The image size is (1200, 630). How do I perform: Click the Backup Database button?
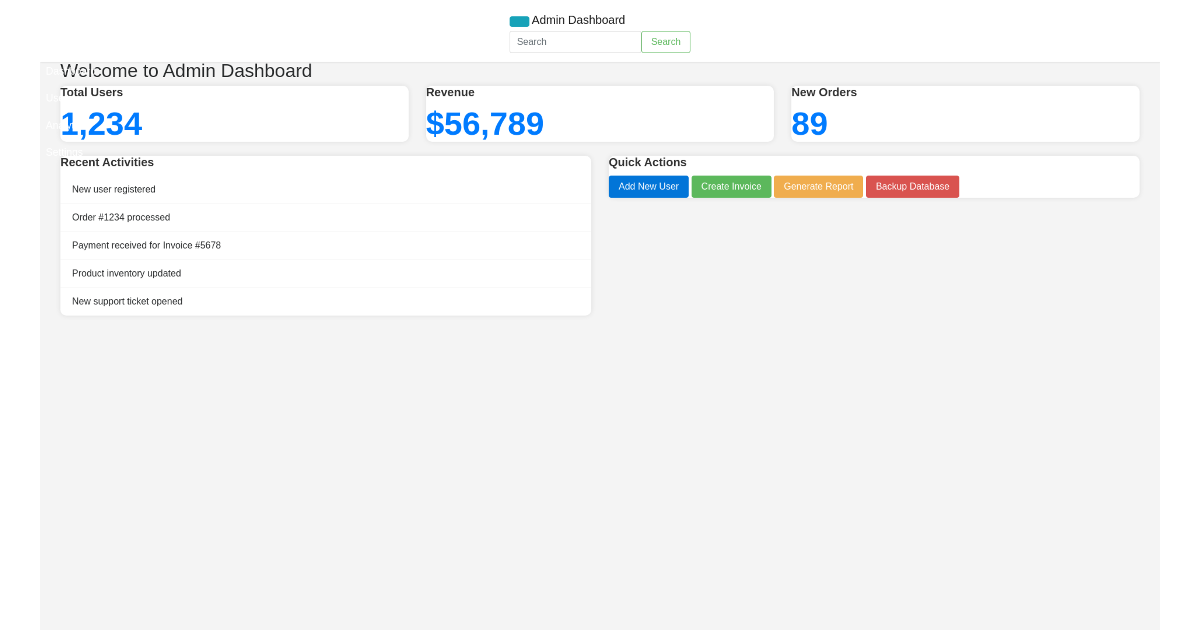pyautogui.click(x=912, y=186)
